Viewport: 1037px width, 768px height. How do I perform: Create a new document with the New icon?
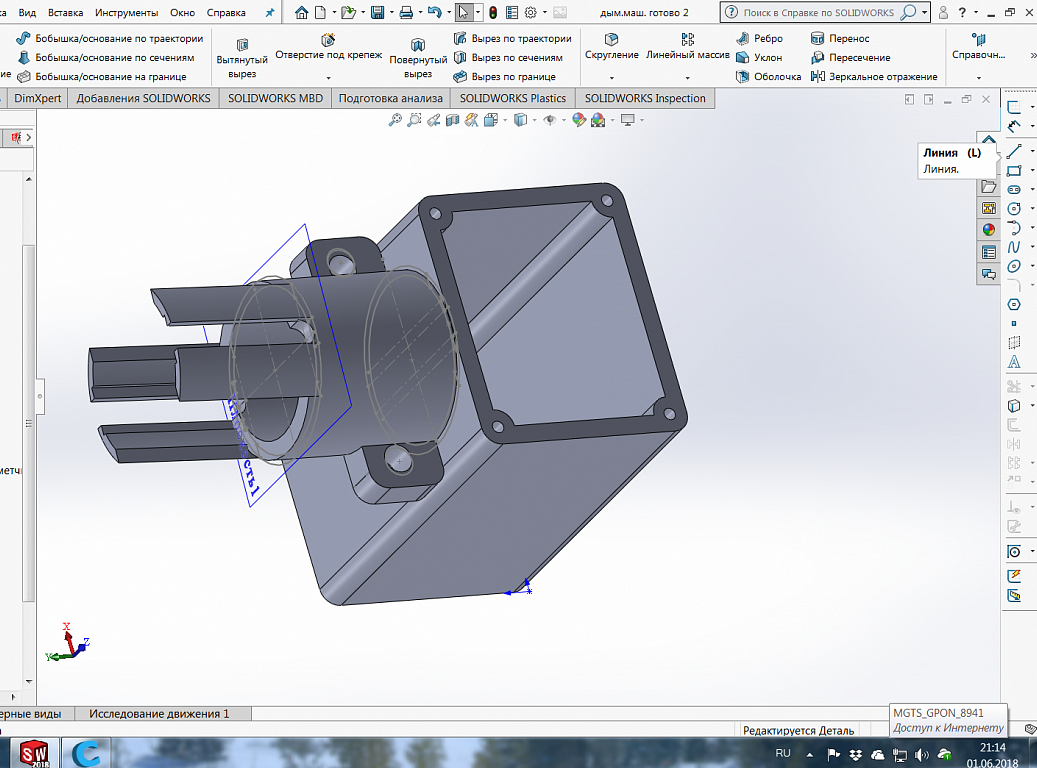tap(320, 13)
